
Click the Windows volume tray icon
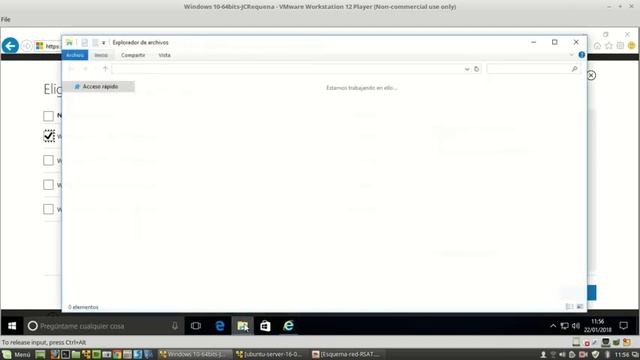[x=576, y=326]
